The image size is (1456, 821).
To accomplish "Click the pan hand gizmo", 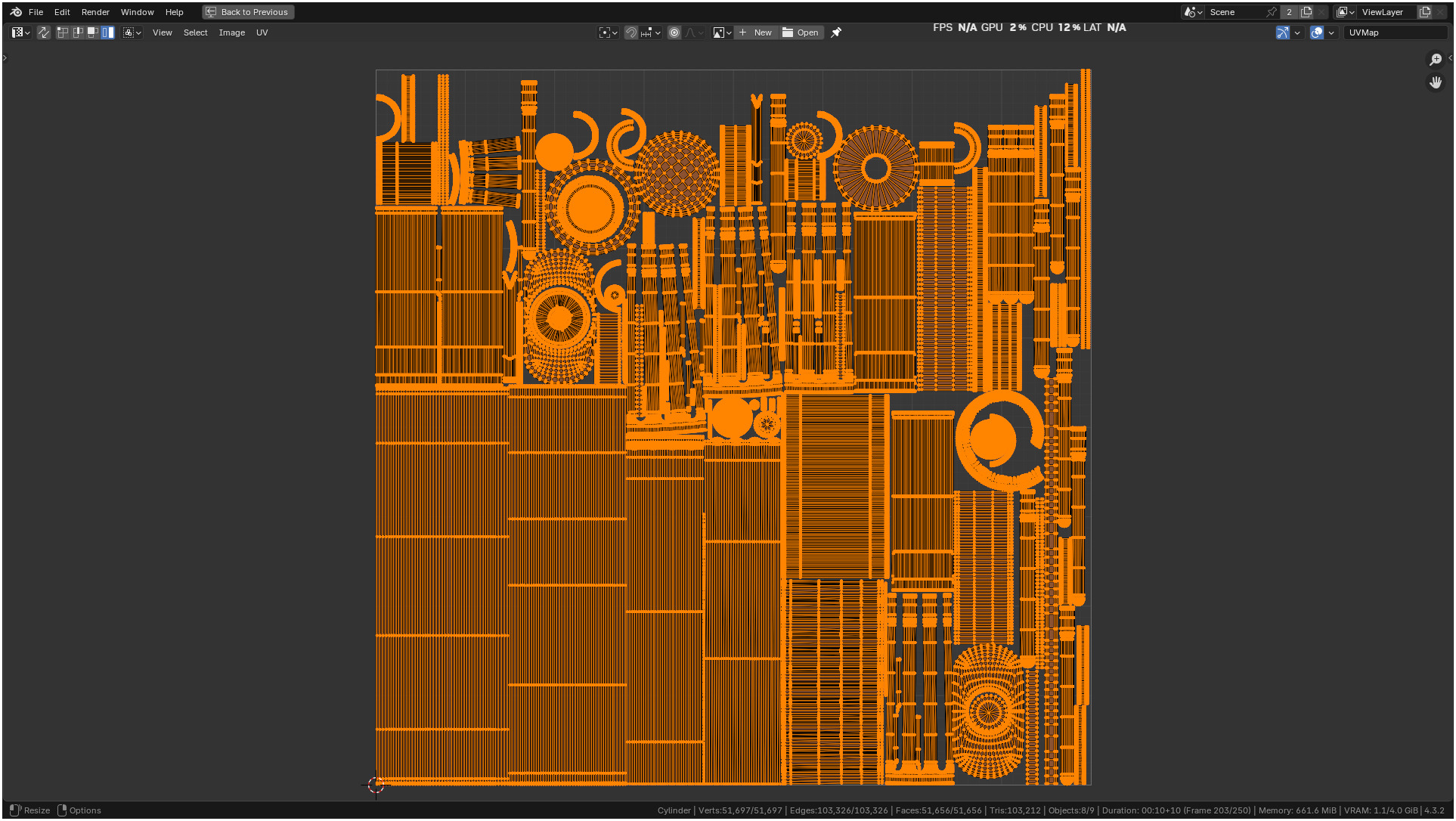I will [1435, 82].
